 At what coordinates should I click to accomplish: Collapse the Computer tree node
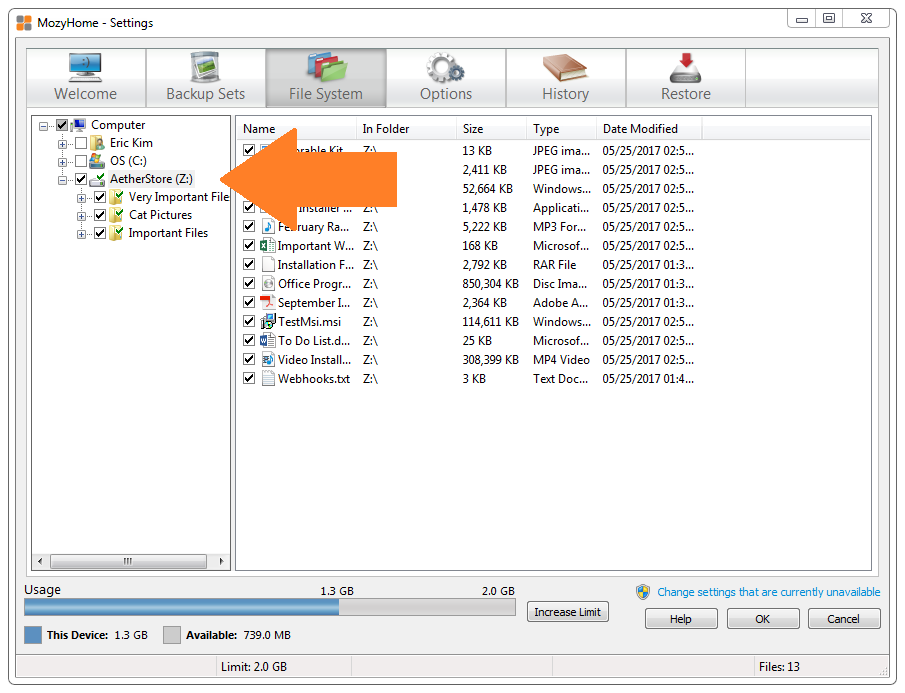pos(43,126)
